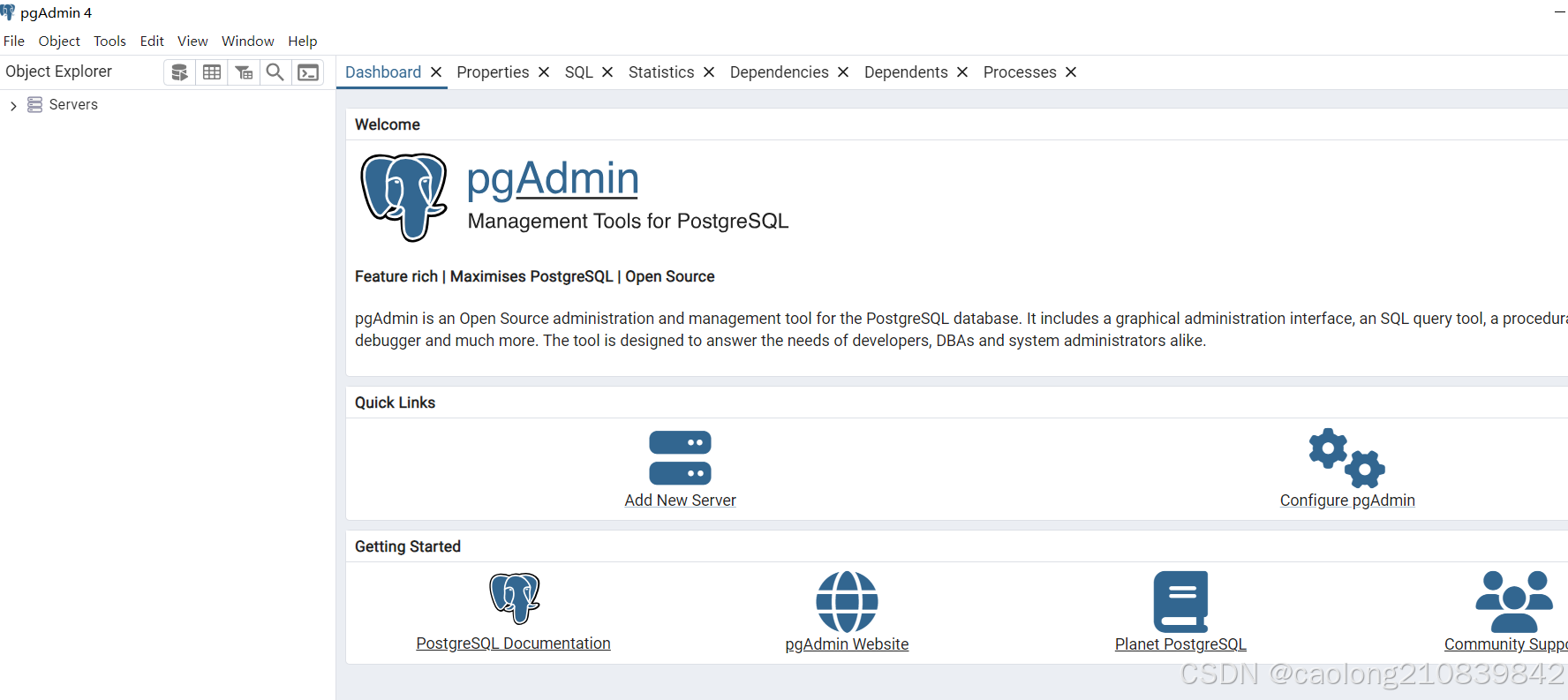Click the Getting Started section header
The height and width of the screenshot is (700, 1568).
coord(408,546)
